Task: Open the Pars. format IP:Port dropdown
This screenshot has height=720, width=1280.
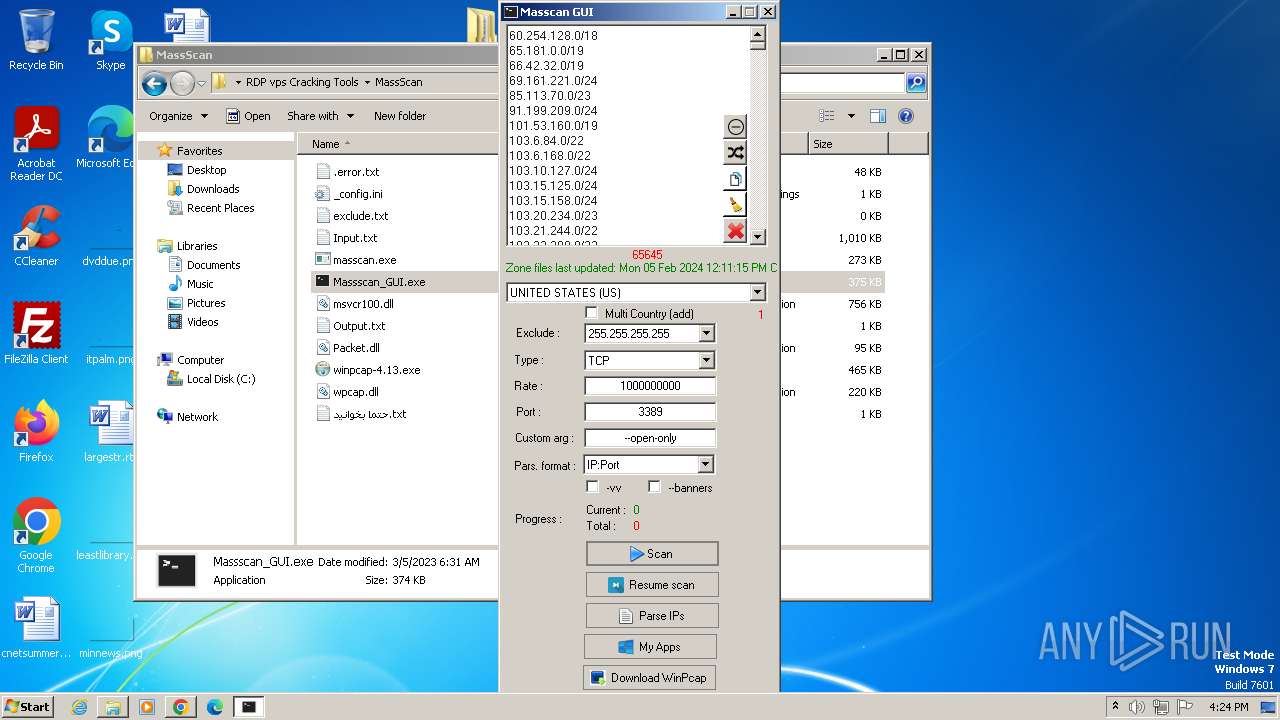Action: (x=706, y=464)
